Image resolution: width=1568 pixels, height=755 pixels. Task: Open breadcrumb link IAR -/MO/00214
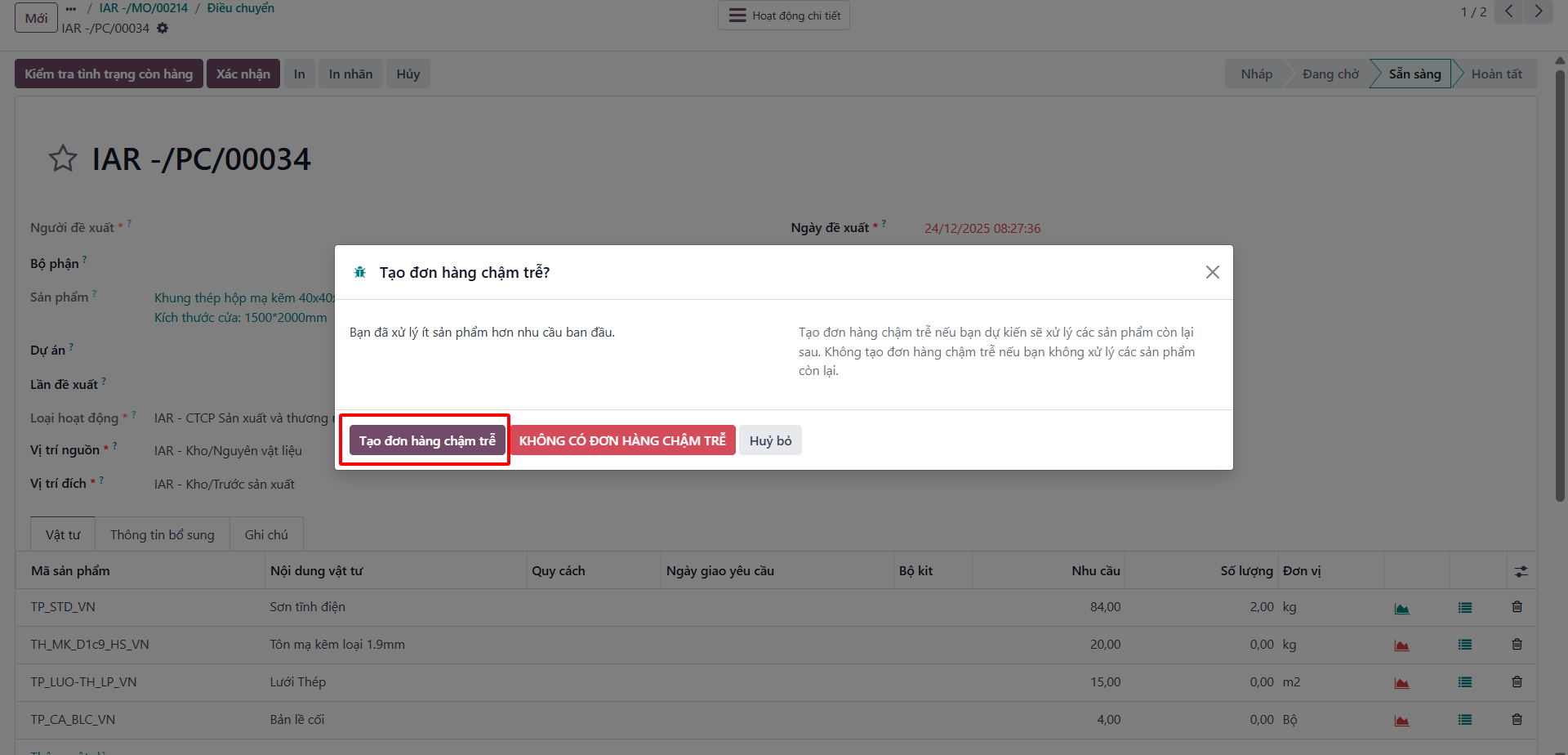pos(144,8)
